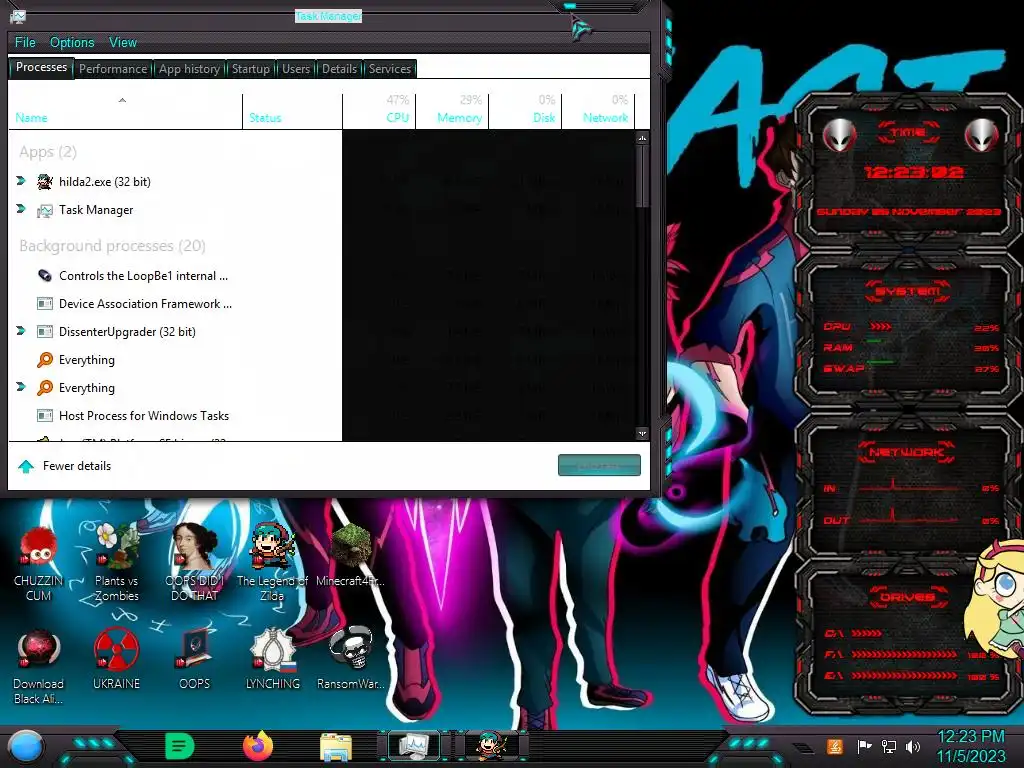Image resolution: width=1024 pixels, height=768 pixels.
Task: Open Plants vs Zombies desktop shortcut
Action: (x=116, y=563)
